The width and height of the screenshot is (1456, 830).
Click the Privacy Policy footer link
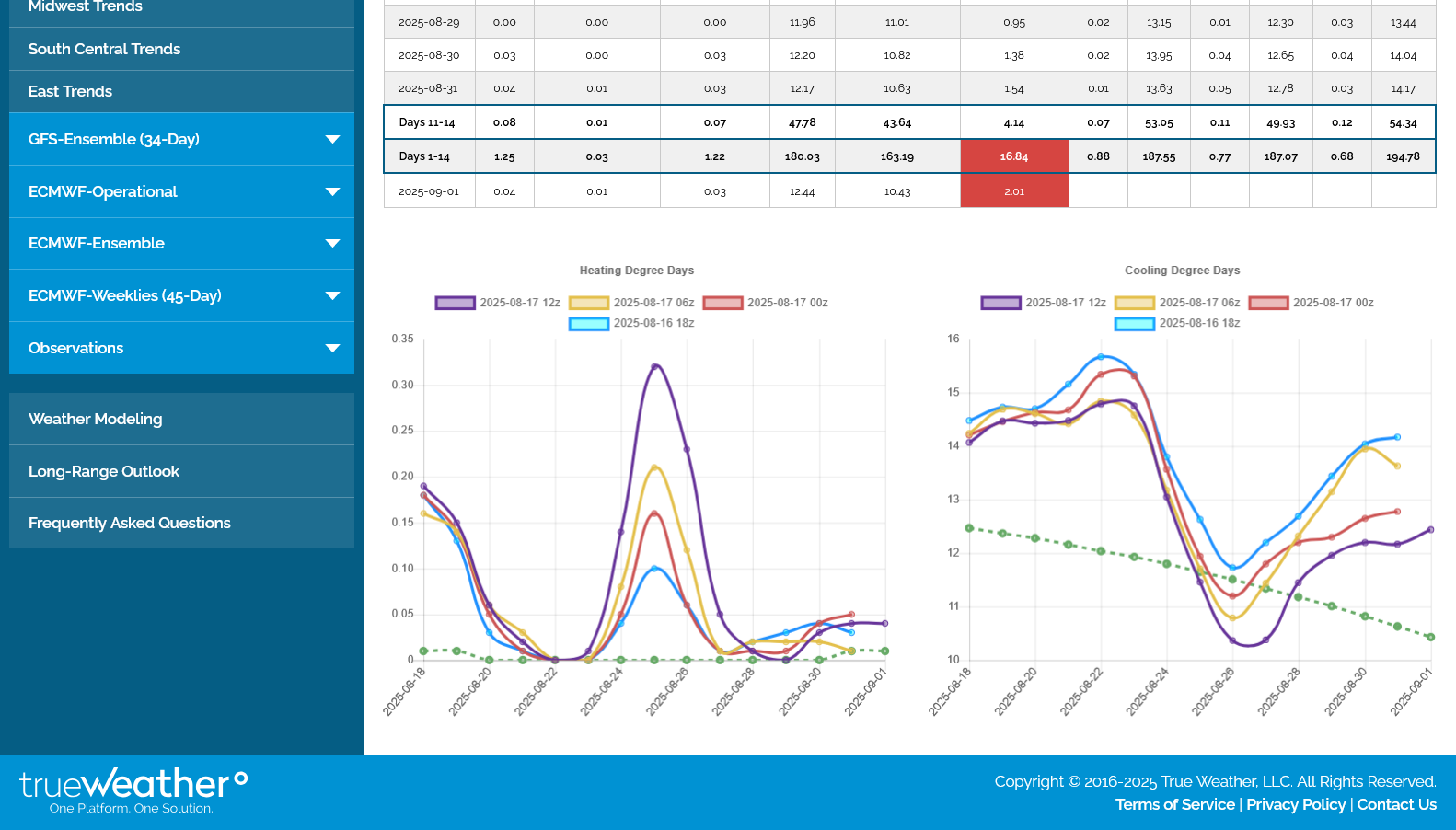[1296, 804]
